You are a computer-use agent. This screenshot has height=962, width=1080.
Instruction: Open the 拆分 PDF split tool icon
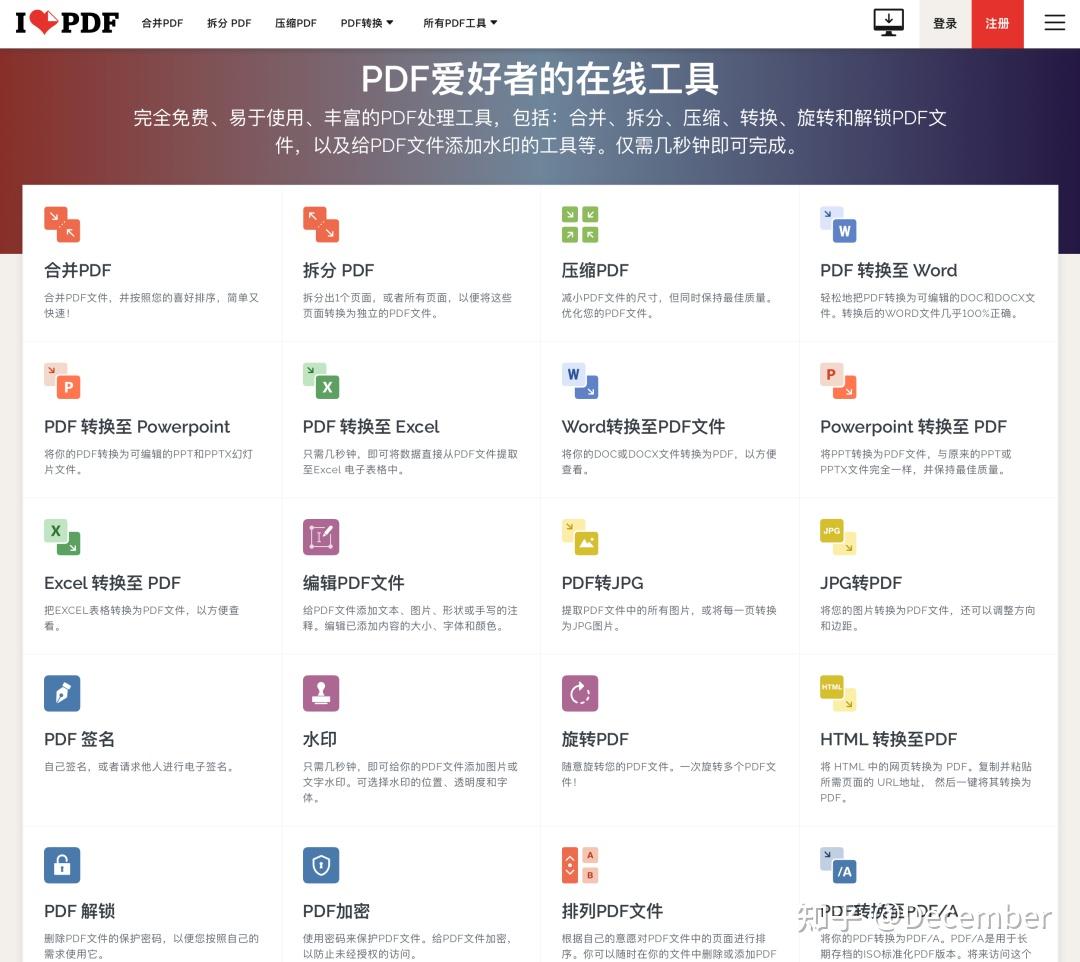click(x=321, y=224)
